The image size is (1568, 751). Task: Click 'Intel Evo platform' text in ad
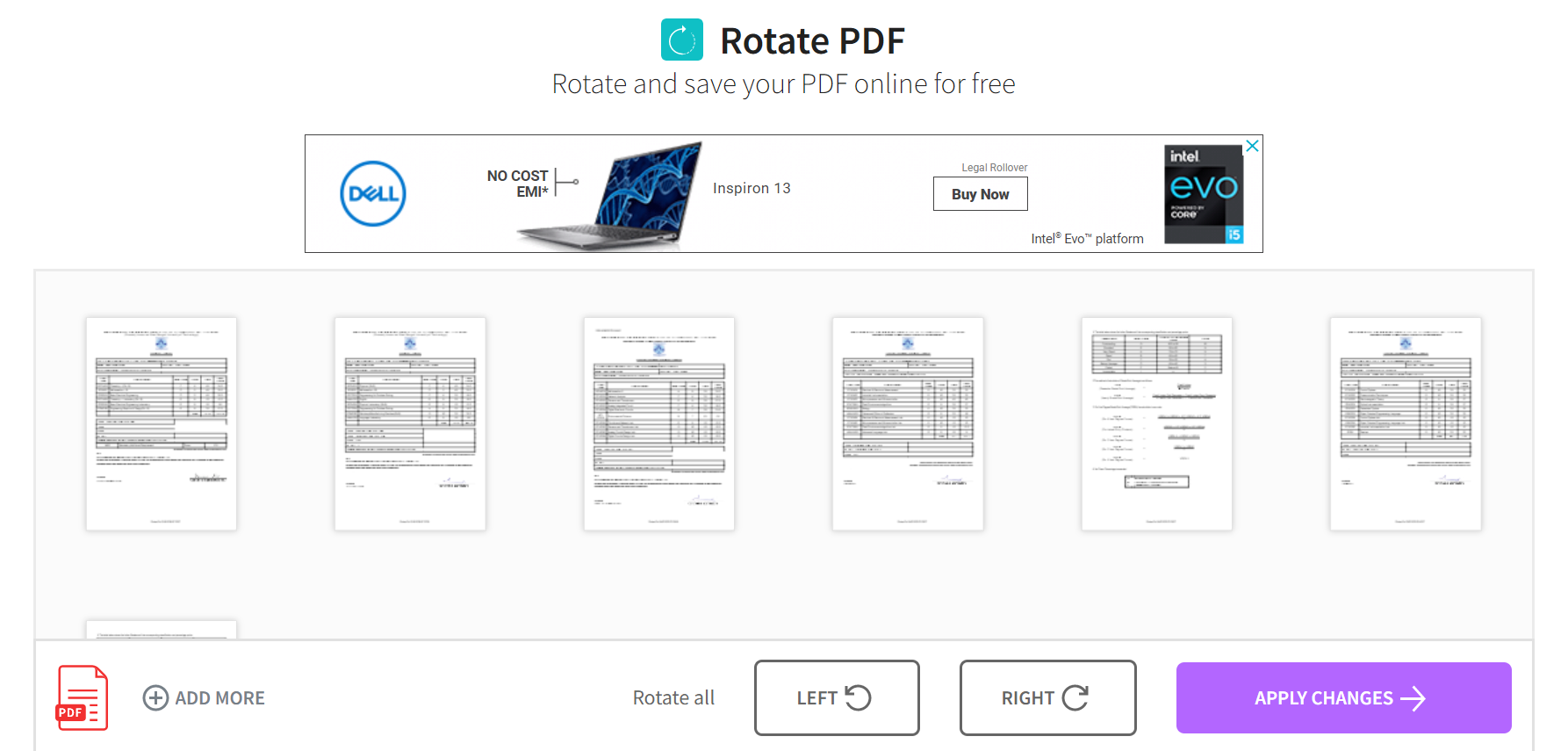point(1087,238)
